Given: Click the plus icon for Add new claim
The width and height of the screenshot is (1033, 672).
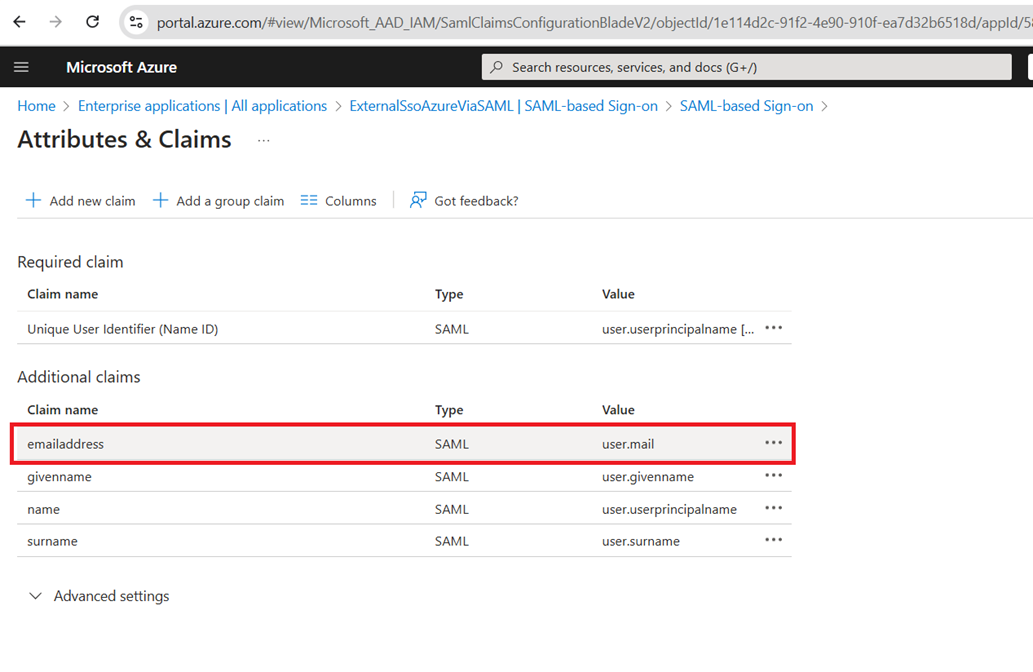Looking at the screenshot, I should tap(33, 200).
